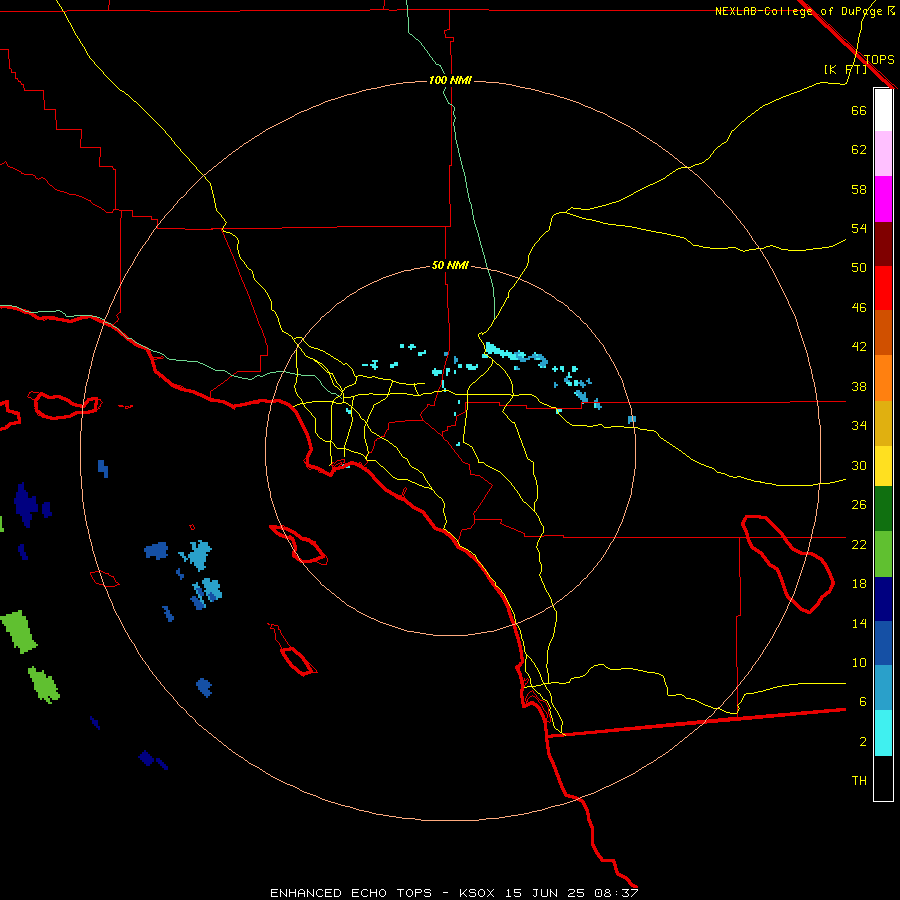Click legend value "14"

(859, 623)
